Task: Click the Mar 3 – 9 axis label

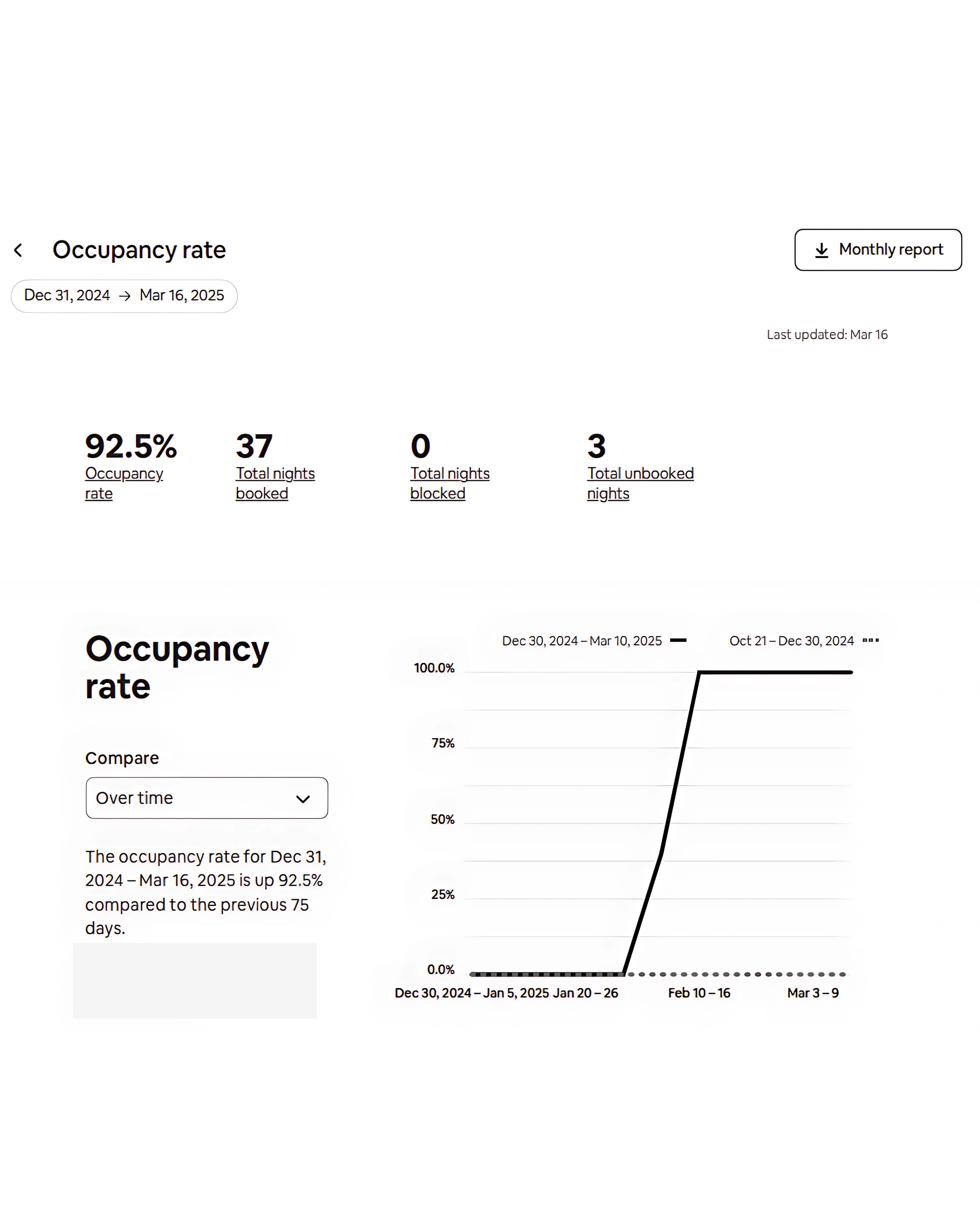Action: coord(812,993)
